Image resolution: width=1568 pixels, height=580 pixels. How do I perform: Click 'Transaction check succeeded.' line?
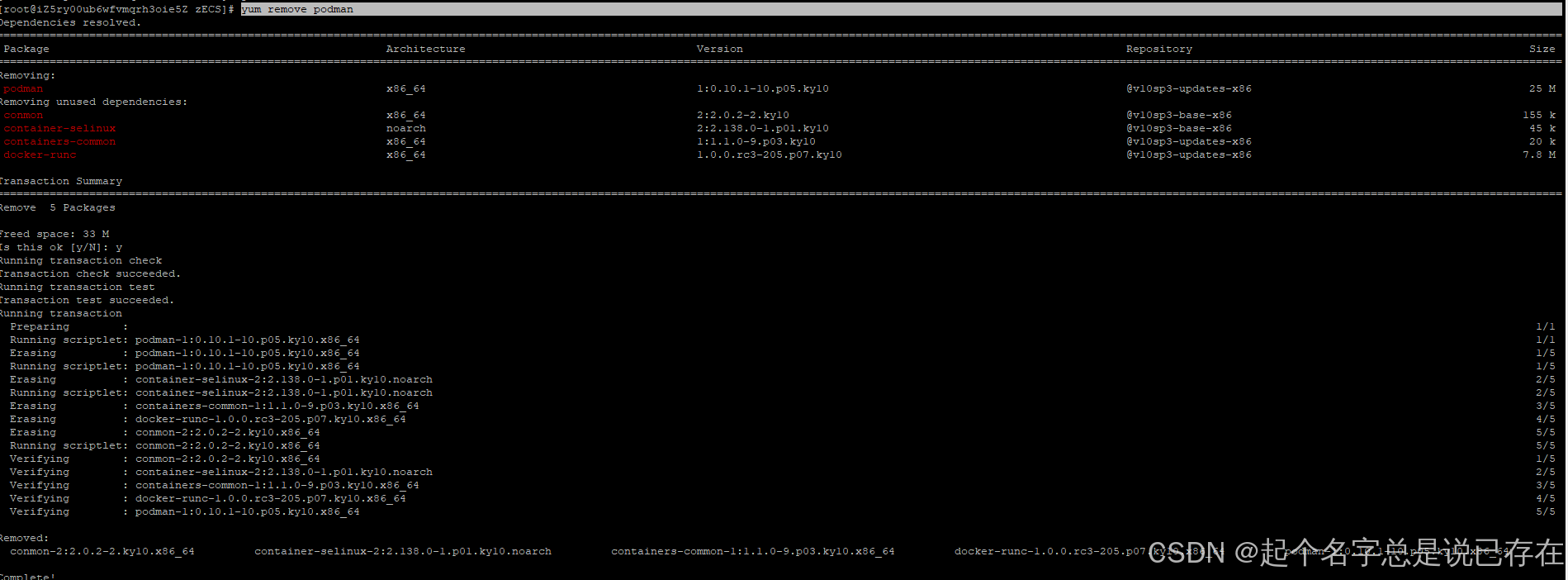pos(90,273)
